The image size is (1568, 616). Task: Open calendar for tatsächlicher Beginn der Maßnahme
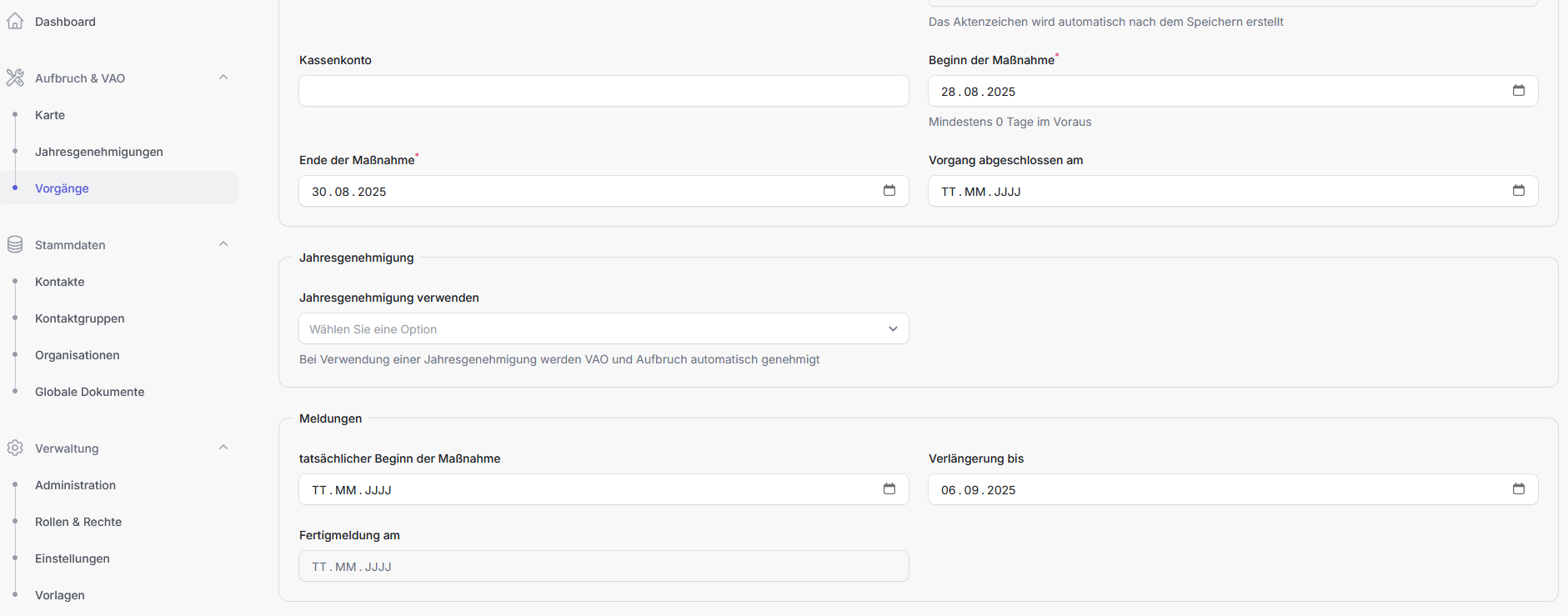pyautogui.click(x=889, y=489)
